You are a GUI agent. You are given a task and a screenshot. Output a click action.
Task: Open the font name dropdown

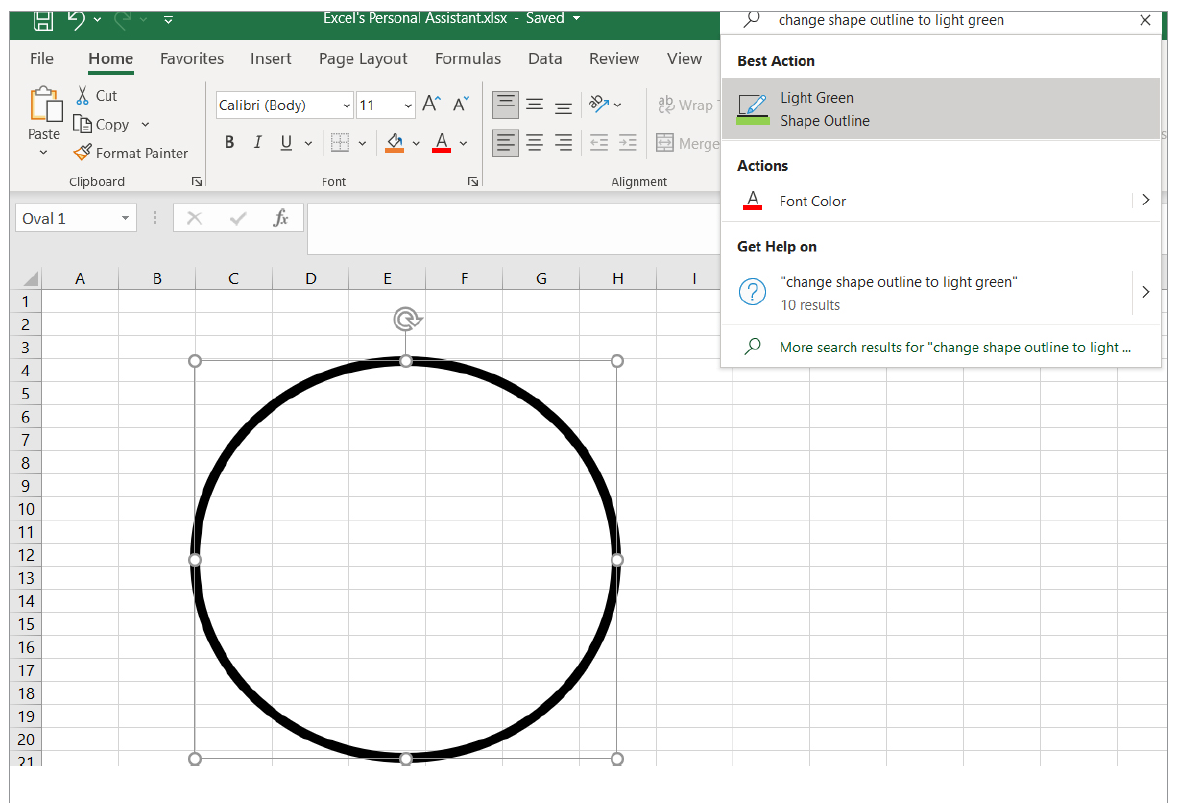click(x=346, y=105)
